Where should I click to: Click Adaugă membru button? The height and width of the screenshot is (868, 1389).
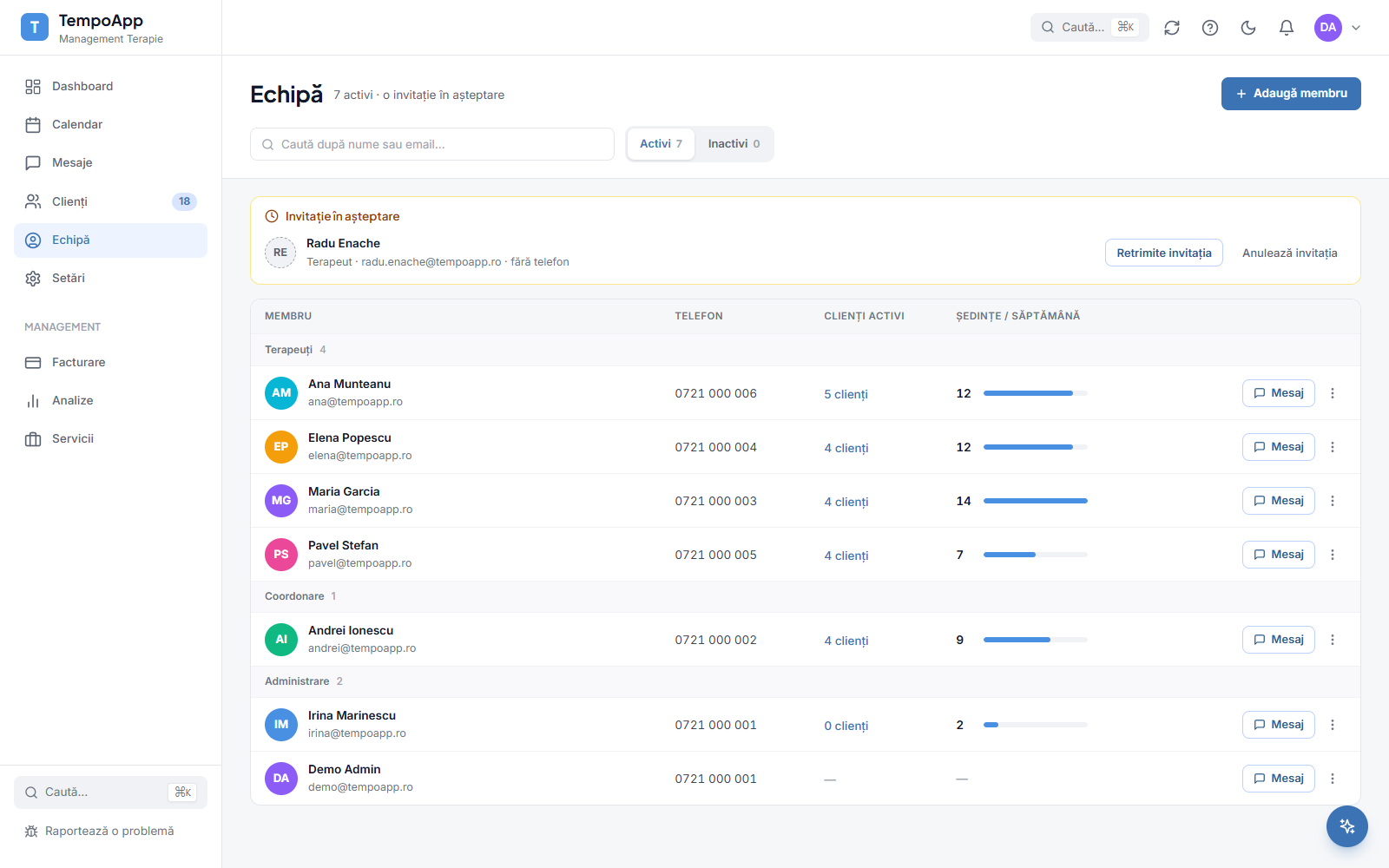click(x=1291, y=94)
